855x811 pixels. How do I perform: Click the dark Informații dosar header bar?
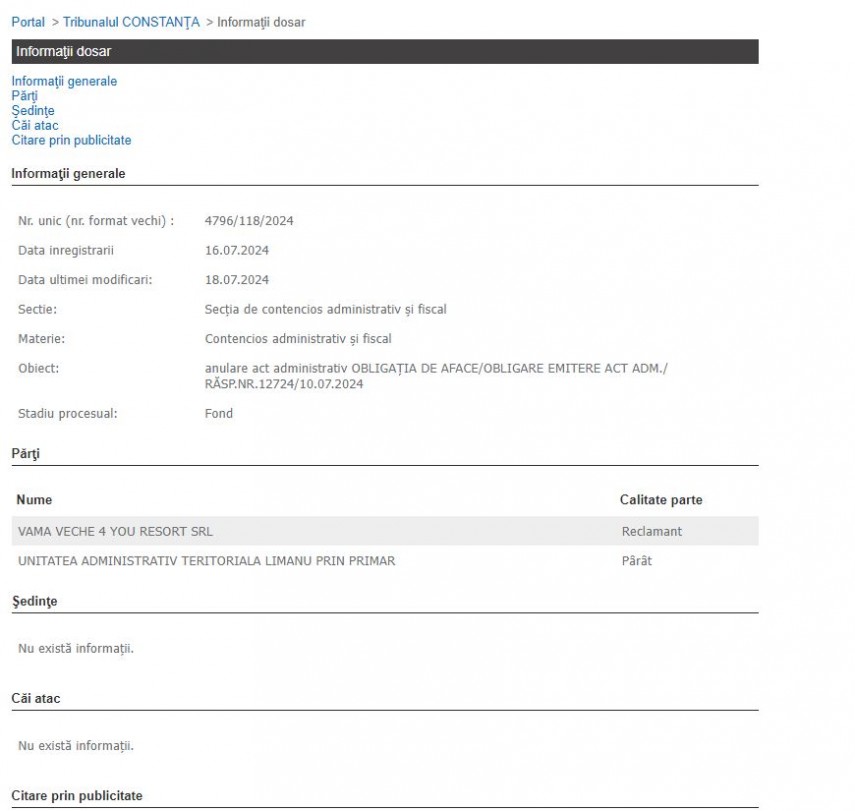coord(385,51)
